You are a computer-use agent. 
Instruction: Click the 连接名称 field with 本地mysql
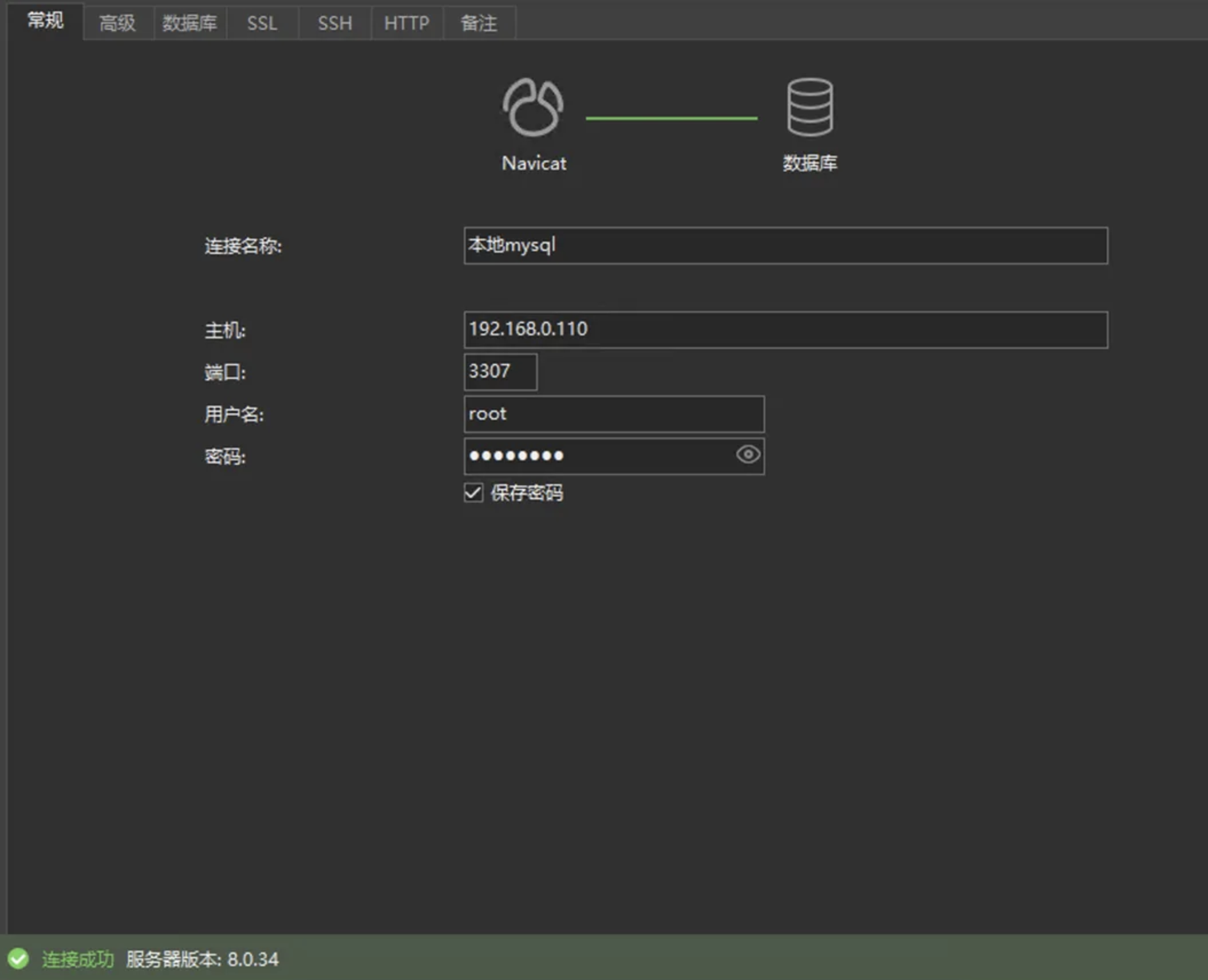pyautogui.click(x=785, y=246)
